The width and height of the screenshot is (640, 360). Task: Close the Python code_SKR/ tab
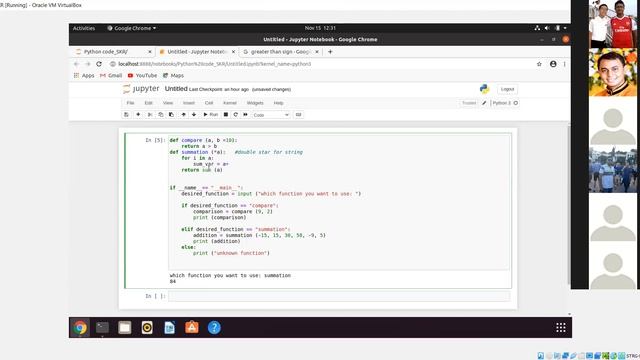(150, 52)
